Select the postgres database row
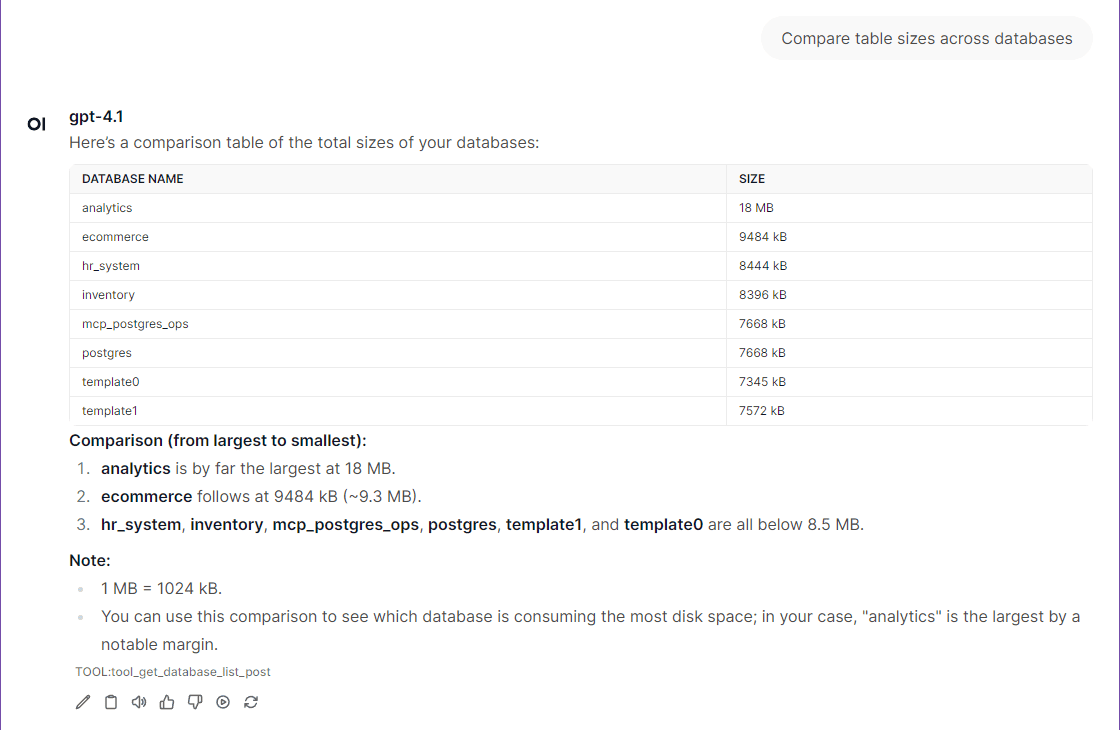The width and height of the screenshot is (1120, 730). (107, 352)
